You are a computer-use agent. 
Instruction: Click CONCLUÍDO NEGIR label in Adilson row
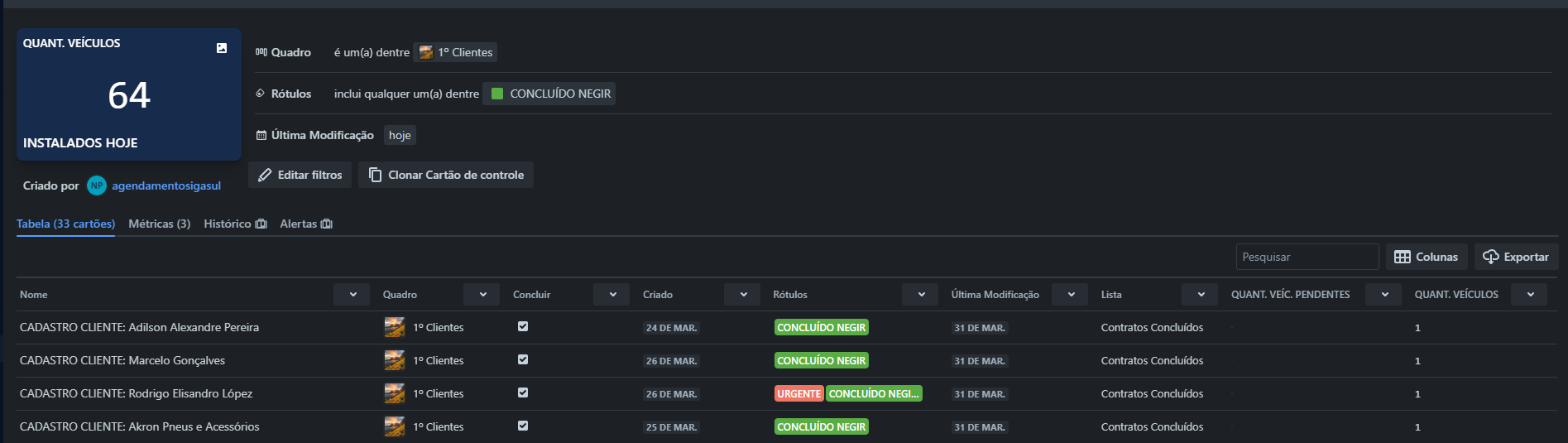[822, 327]
